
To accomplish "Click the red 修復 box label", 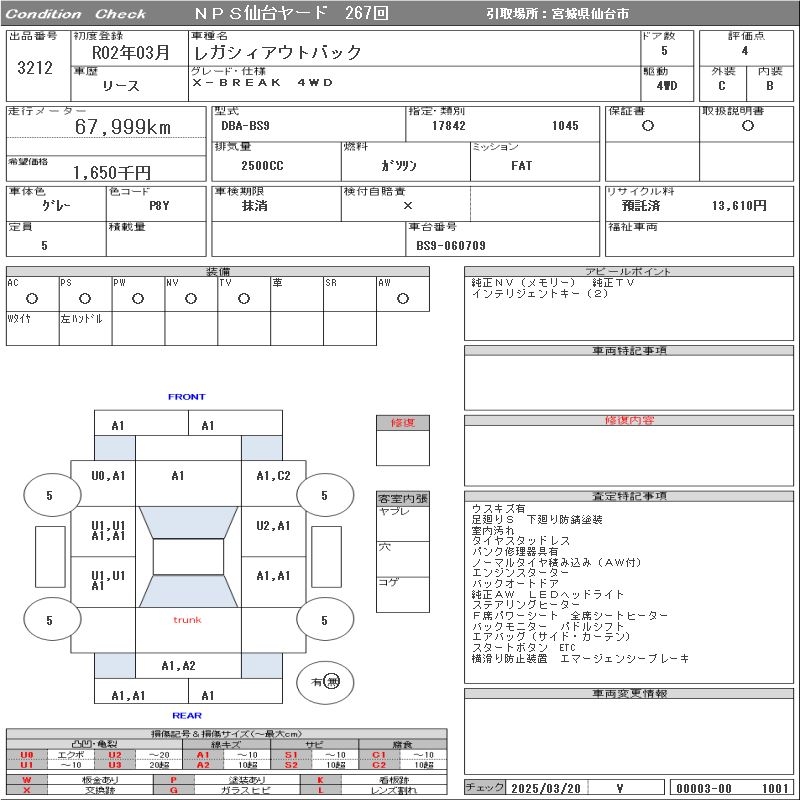I will click(402, 423).
